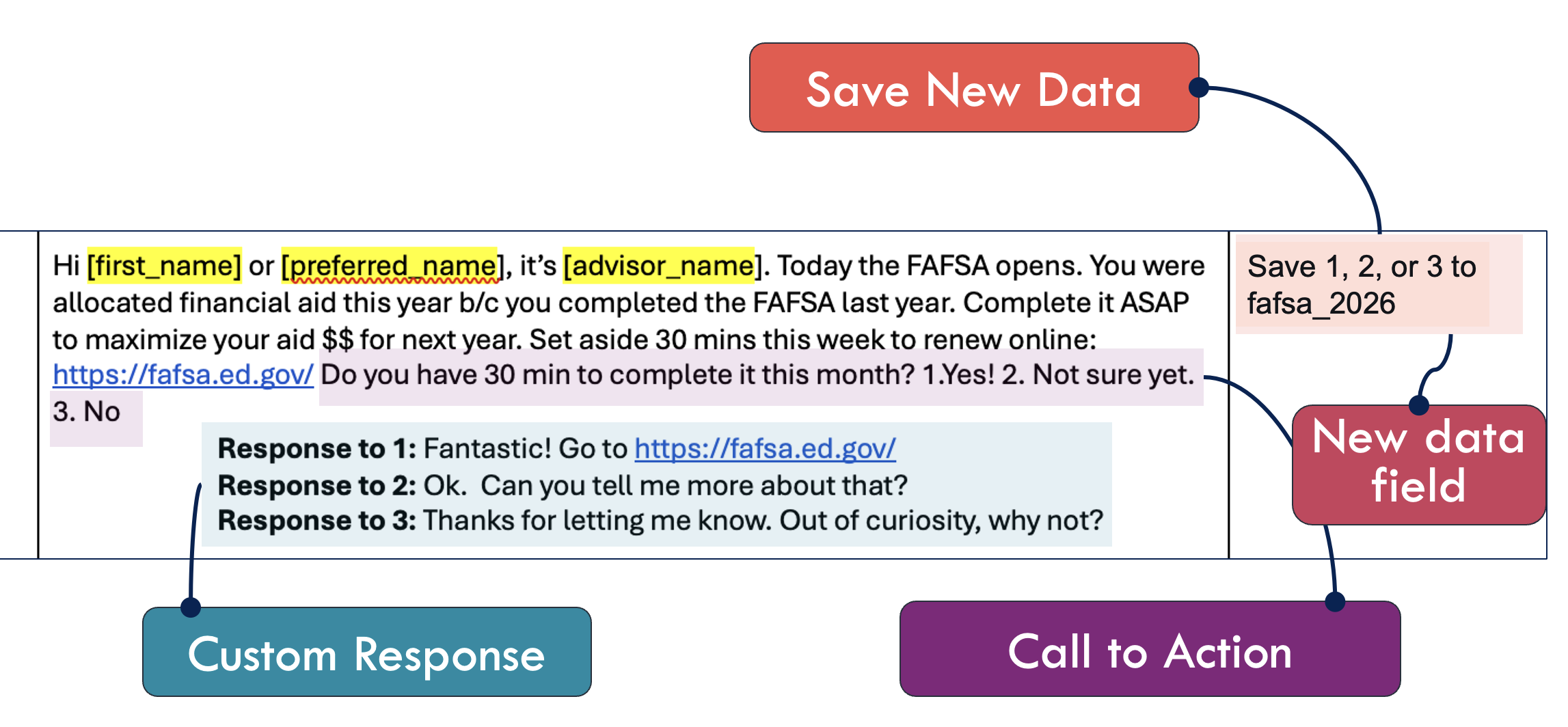Click the red Save New Data label

(973, 89)
